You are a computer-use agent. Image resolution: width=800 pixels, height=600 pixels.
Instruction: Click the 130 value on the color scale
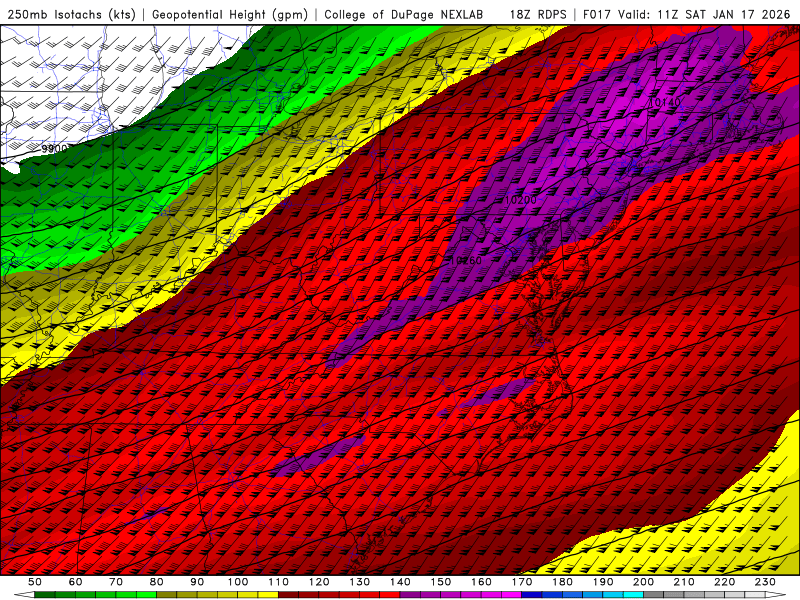360,582
